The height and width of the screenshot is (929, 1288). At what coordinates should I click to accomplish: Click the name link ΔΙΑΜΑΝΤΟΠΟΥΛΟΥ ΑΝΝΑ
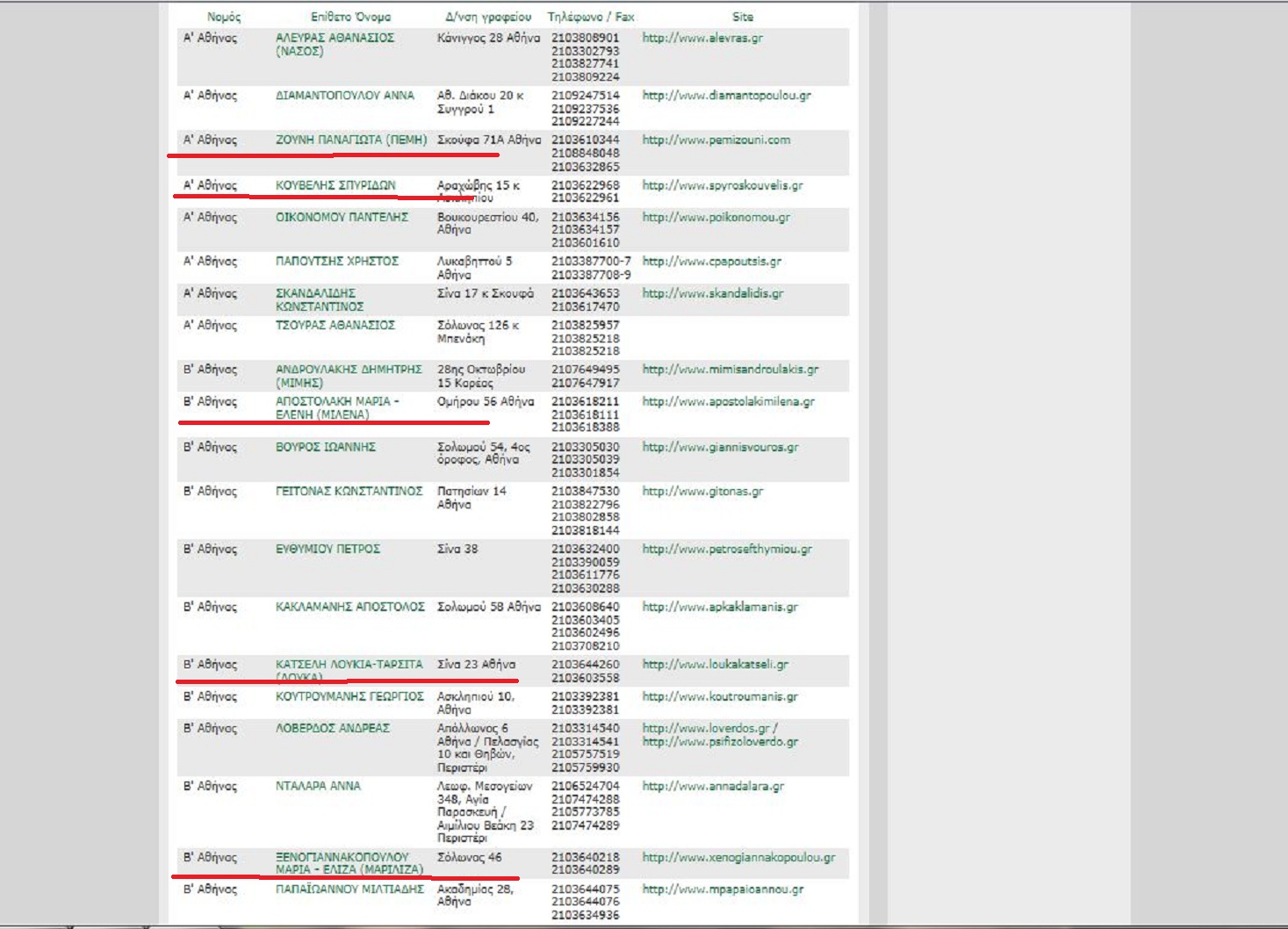(344, 96)
